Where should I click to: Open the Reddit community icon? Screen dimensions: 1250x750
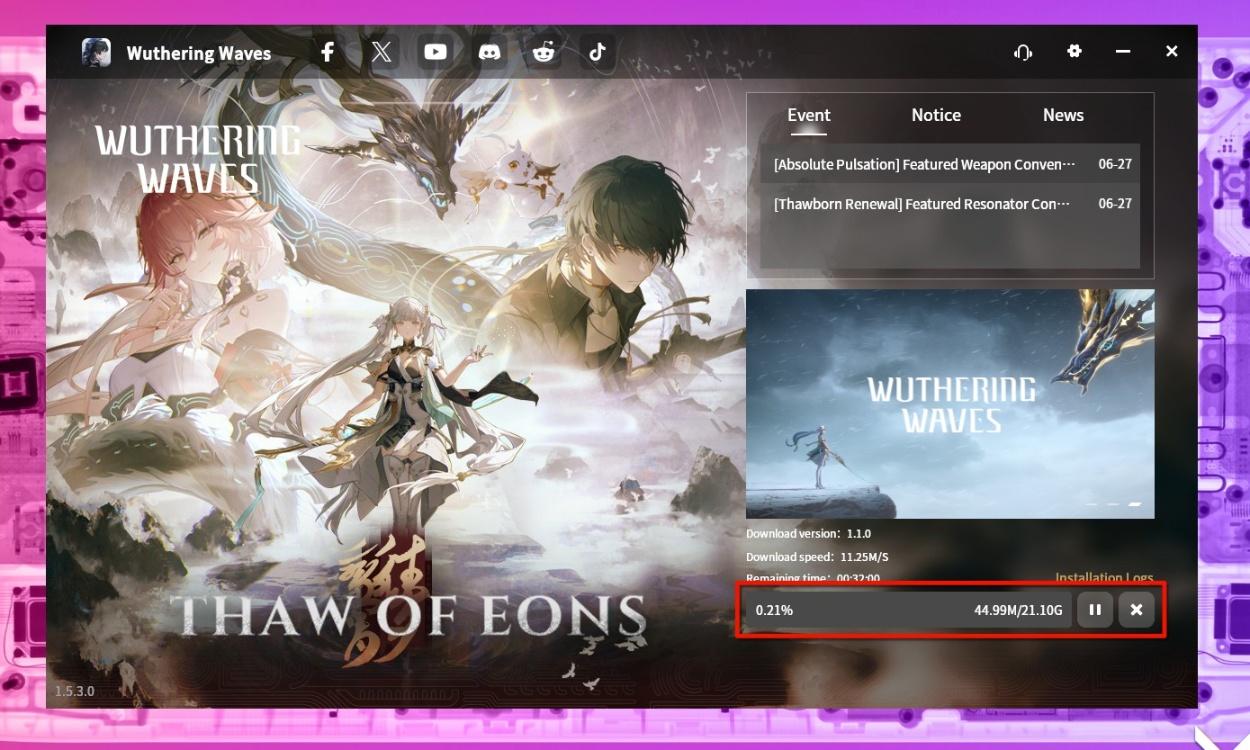click(543, 52)
